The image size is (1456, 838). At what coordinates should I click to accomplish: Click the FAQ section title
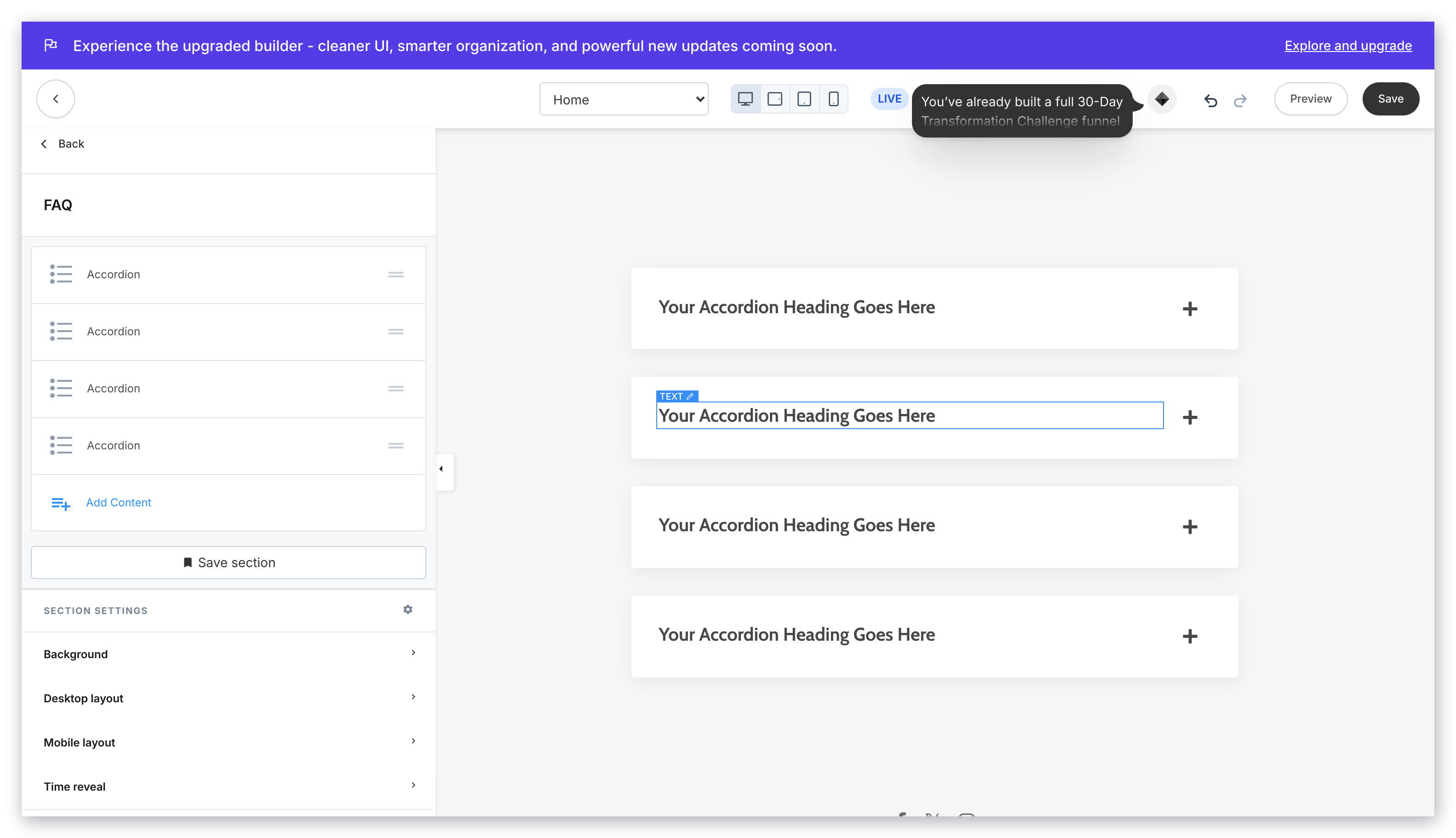point(57,205)
